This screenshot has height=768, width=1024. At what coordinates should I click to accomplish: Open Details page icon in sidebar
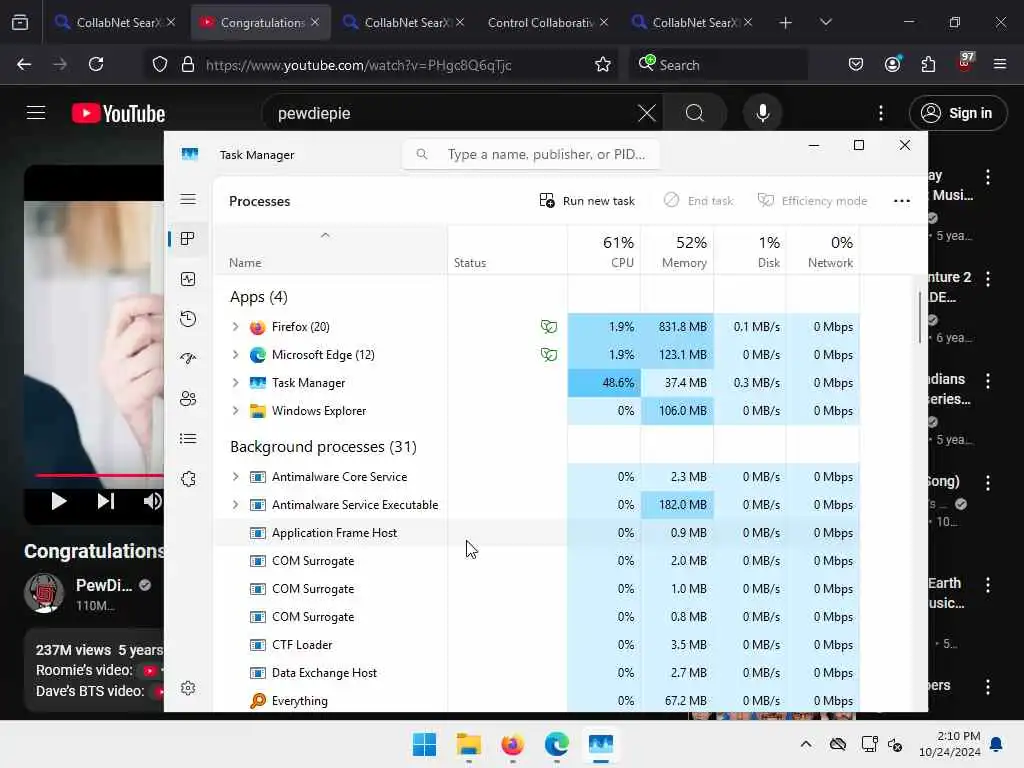[188, 438]
